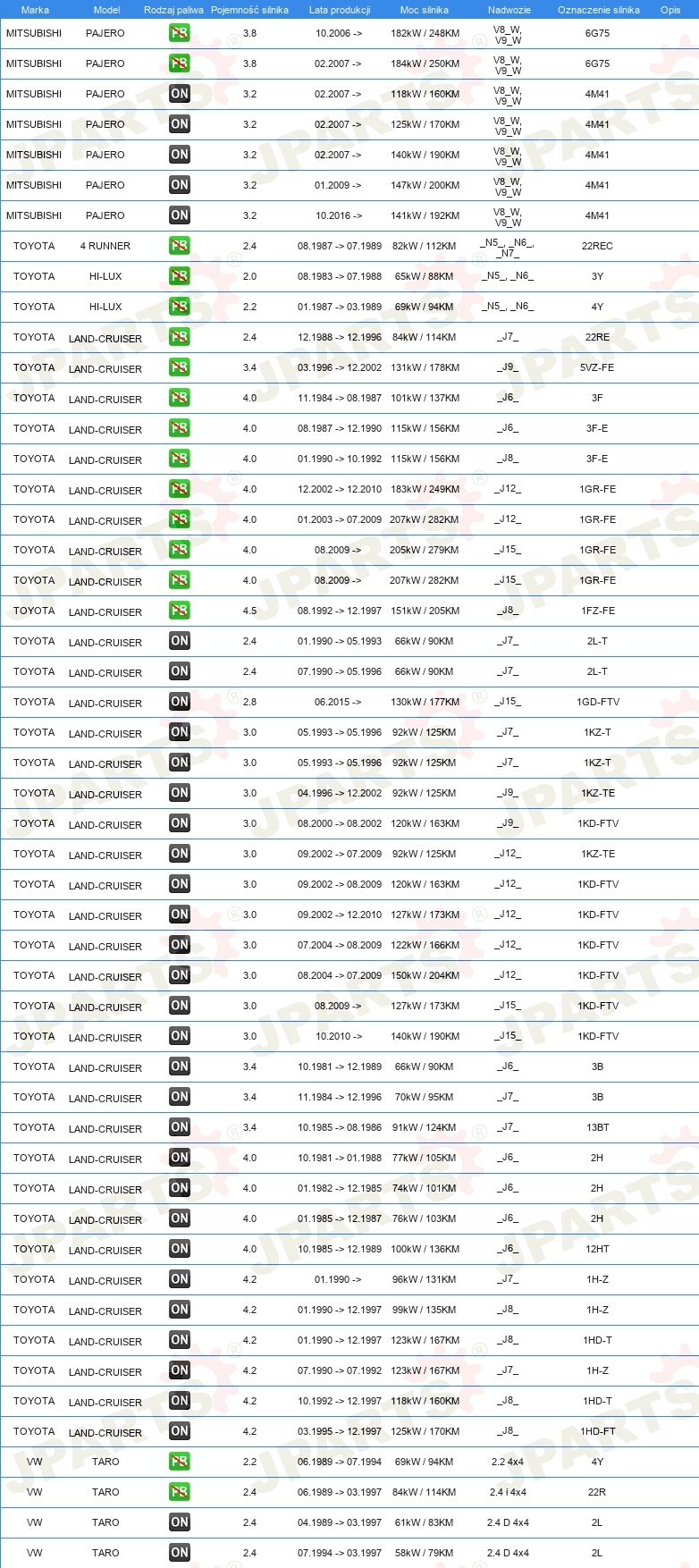699x1568 pixels.
Task: Click the petrol icon for HI-LUX 3Y engine
Action: coord(180,276)
